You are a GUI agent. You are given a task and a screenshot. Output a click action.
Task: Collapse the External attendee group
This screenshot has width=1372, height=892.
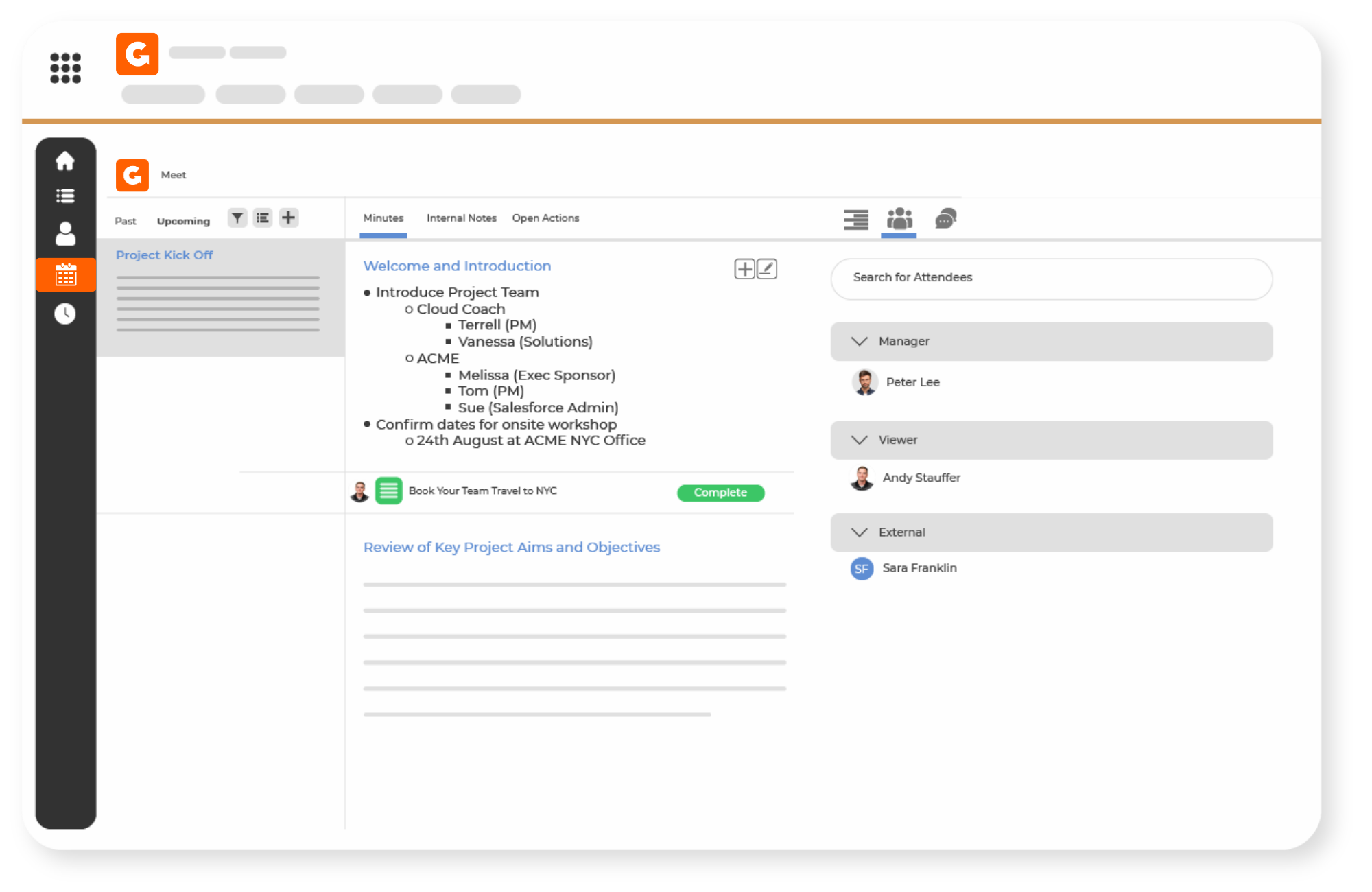pyautogui.click(x=860, y=532)
